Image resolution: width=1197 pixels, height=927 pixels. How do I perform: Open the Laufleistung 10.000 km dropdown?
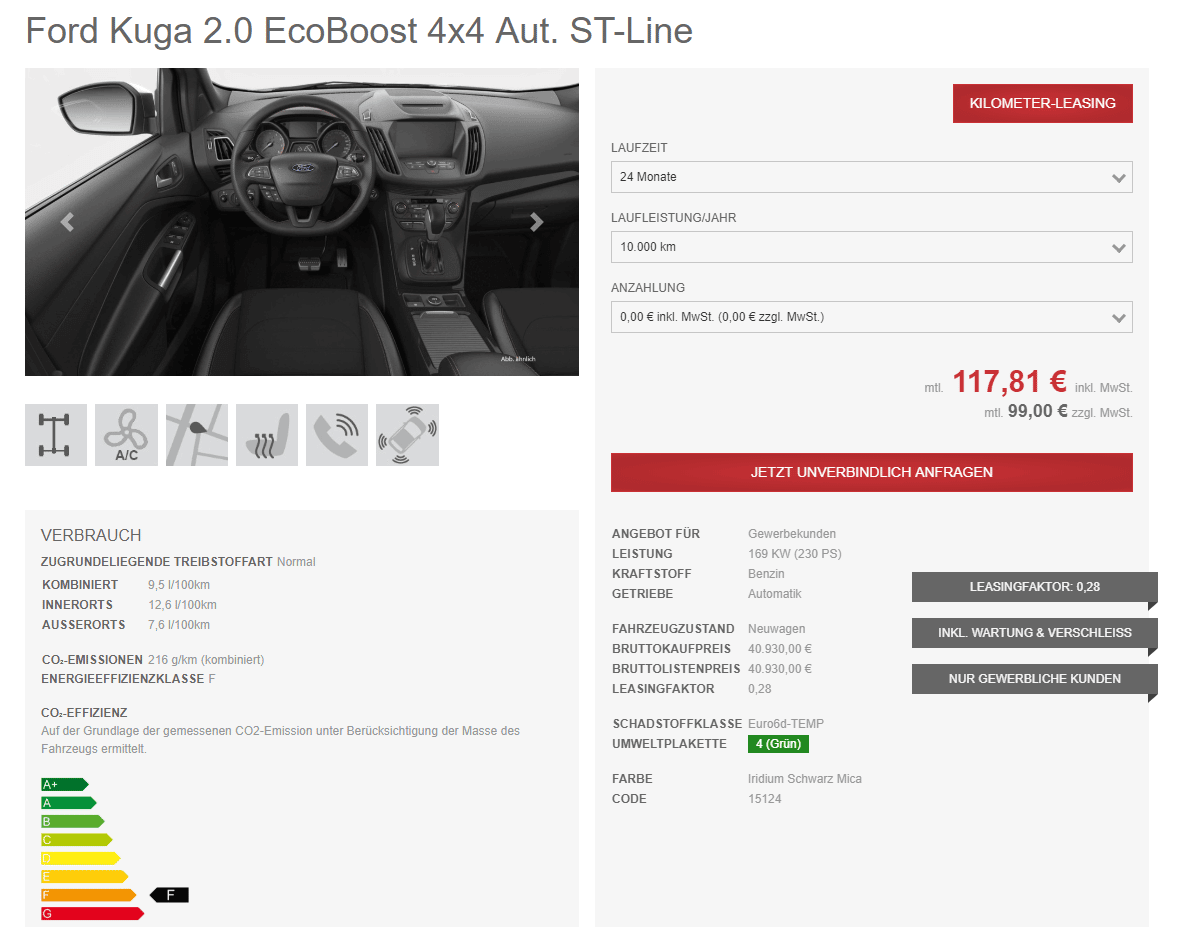(872, 247)
